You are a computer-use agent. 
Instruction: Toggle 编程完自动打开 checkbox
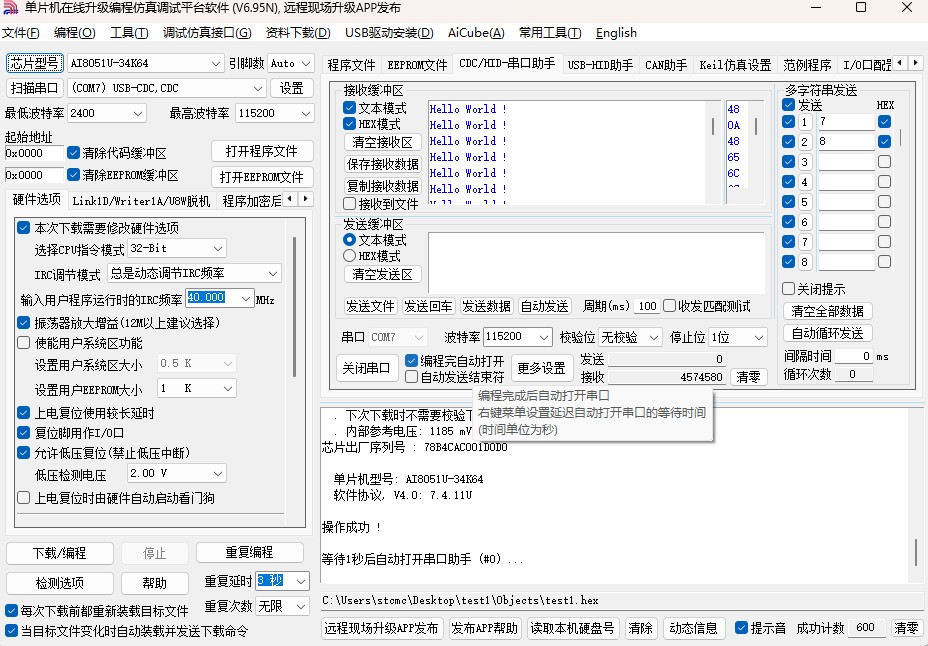point(411,360)
